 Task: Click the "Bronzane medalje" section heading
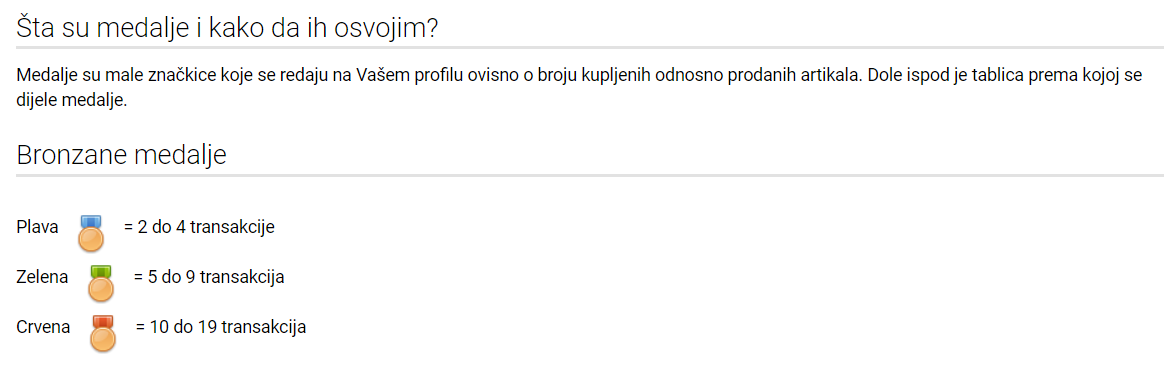pyautogui.click(x=121, y=155)
